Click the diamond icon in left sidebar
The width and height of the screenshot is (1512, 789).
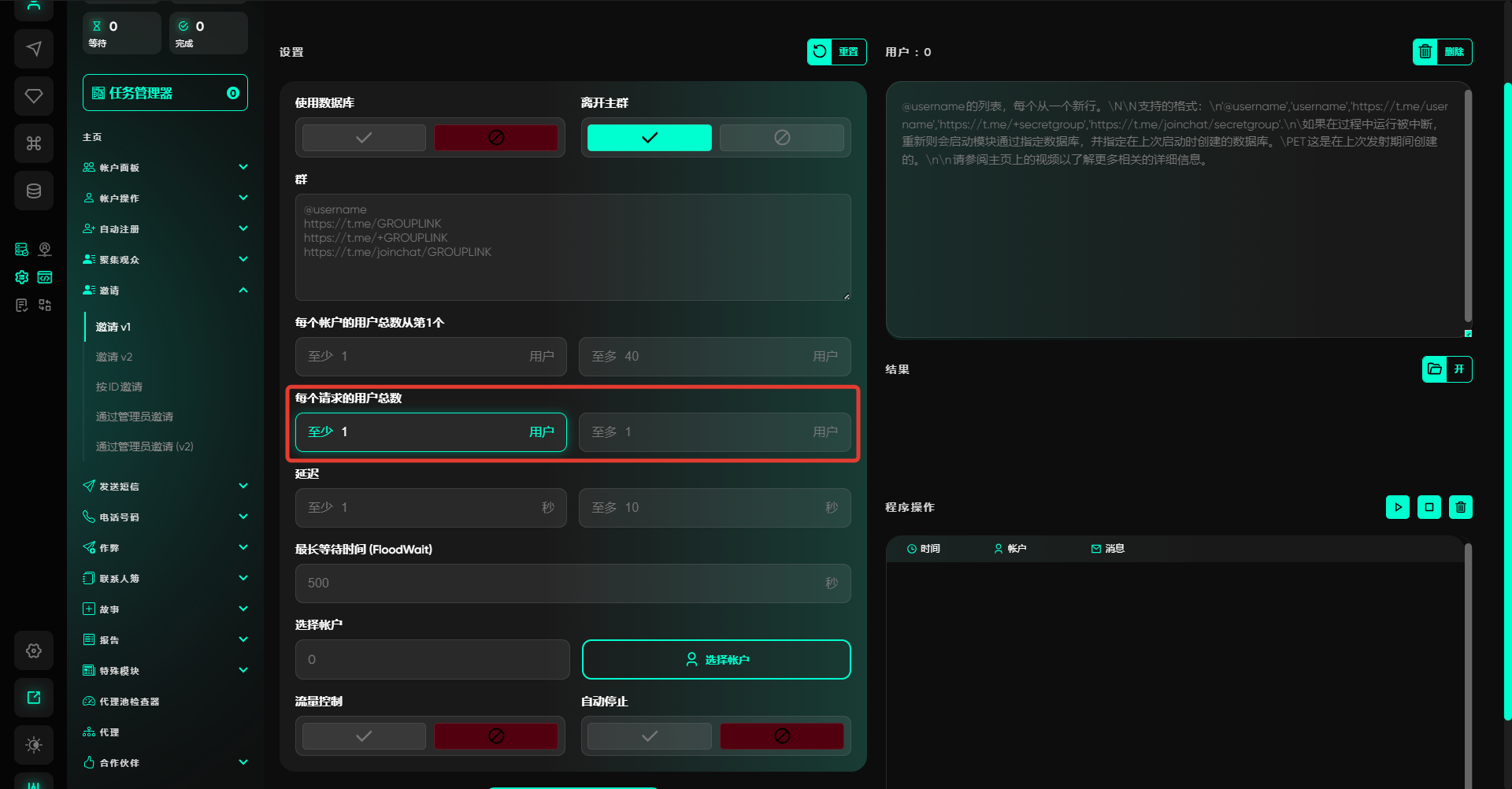(34, 96)
